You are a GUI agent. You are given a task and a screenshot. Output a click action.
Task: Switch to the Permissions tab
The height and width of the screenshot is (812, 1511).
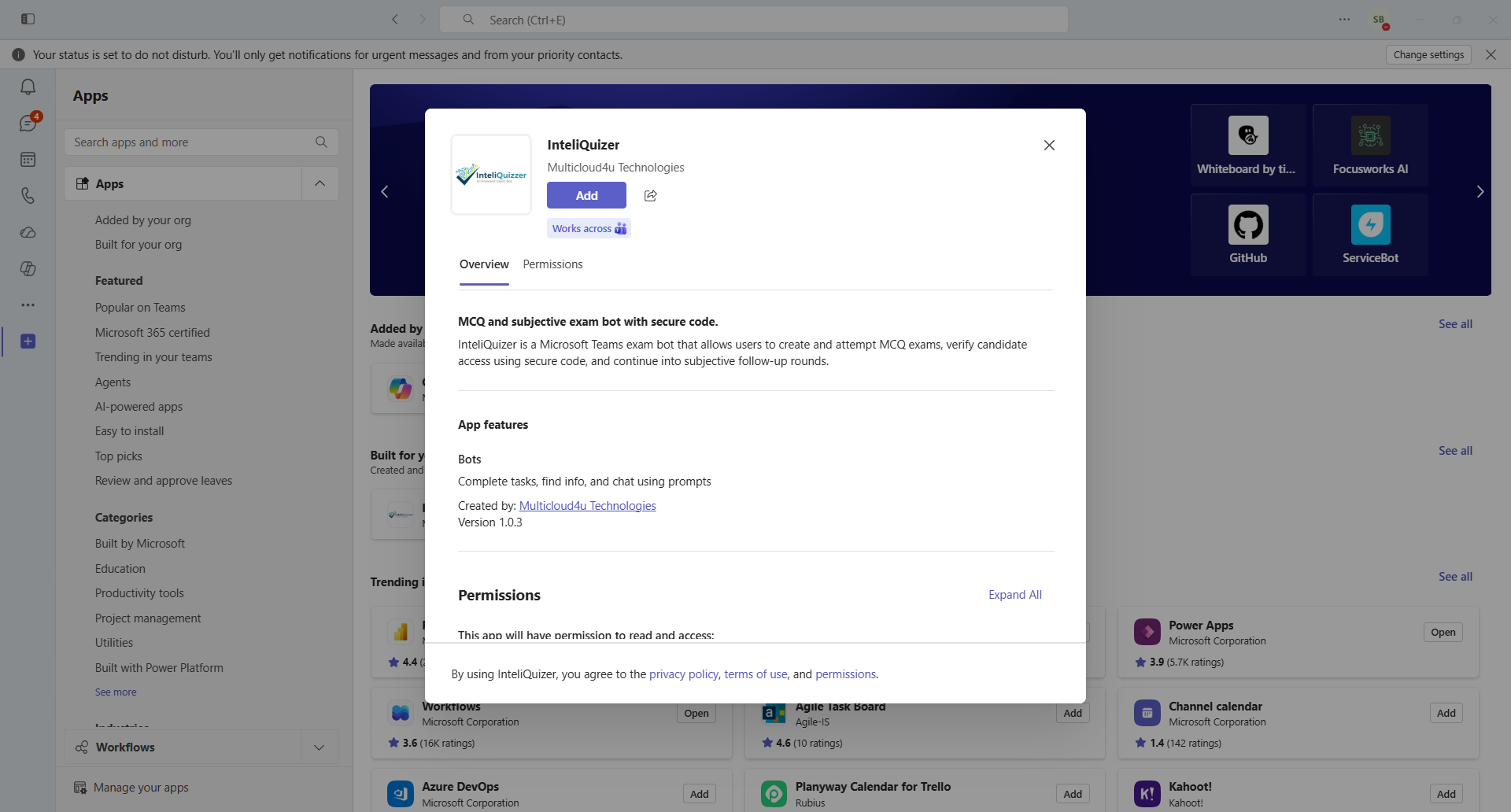(x=552, y=264)
